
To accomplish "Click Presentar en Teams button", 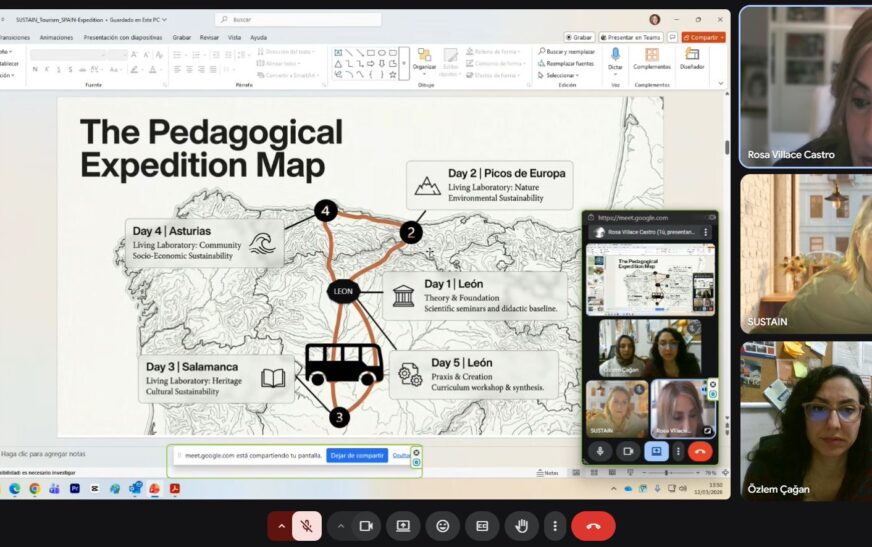I will 631,37.
